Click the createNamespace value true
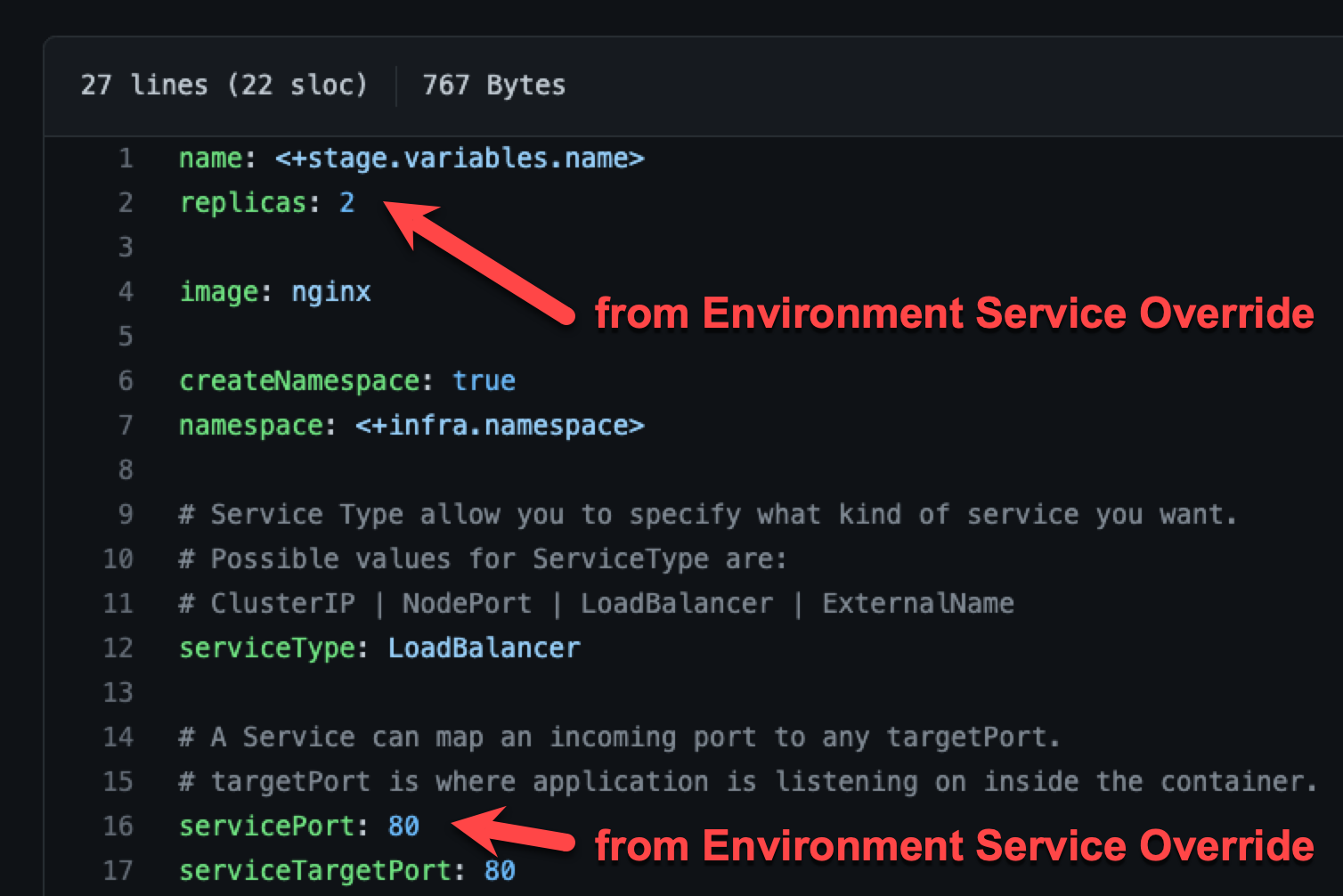 pyautogui.click(x=484, y=381)
